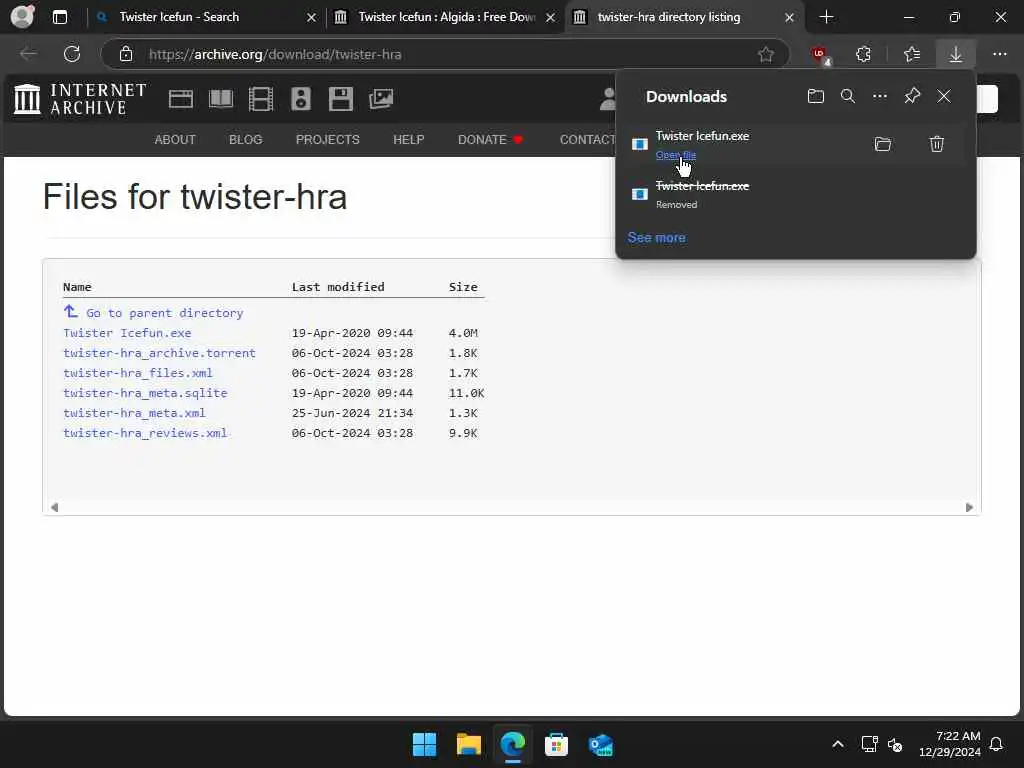Open Microsoft Store from taskbar
The height and width of the screenshot is (768, 1024).
point(556,744)
